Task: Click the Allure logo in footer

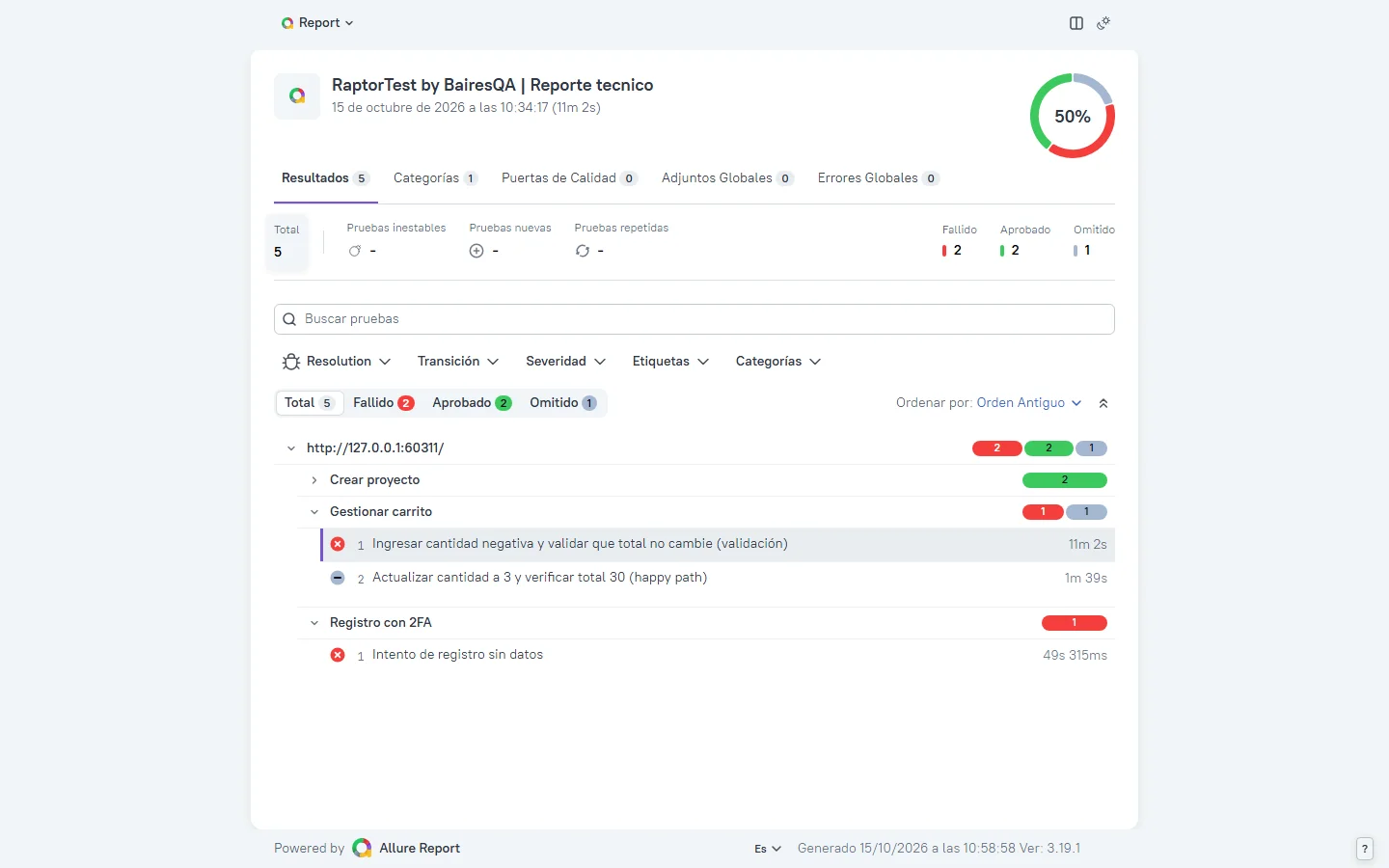Action: 362,849
